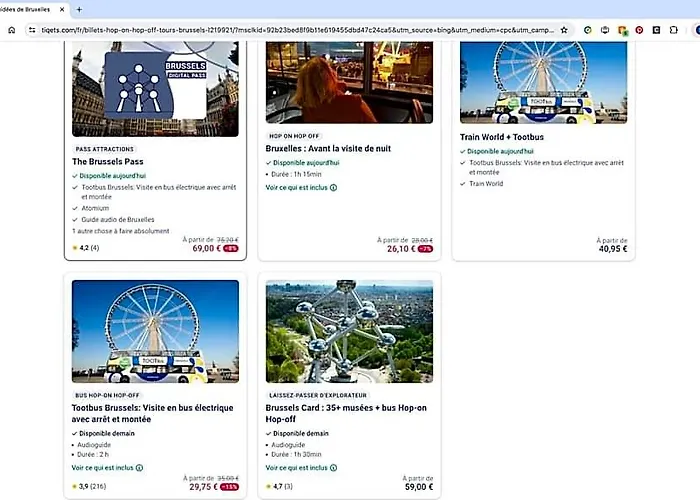Click the browser home icon

click(x=12, y=30)
